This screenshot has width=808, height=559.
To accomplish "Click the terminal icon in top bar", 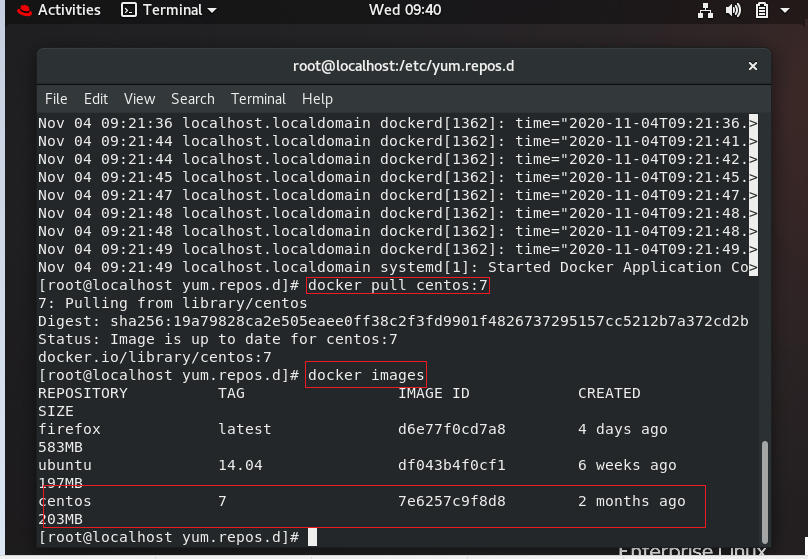I will pos(129,10).
